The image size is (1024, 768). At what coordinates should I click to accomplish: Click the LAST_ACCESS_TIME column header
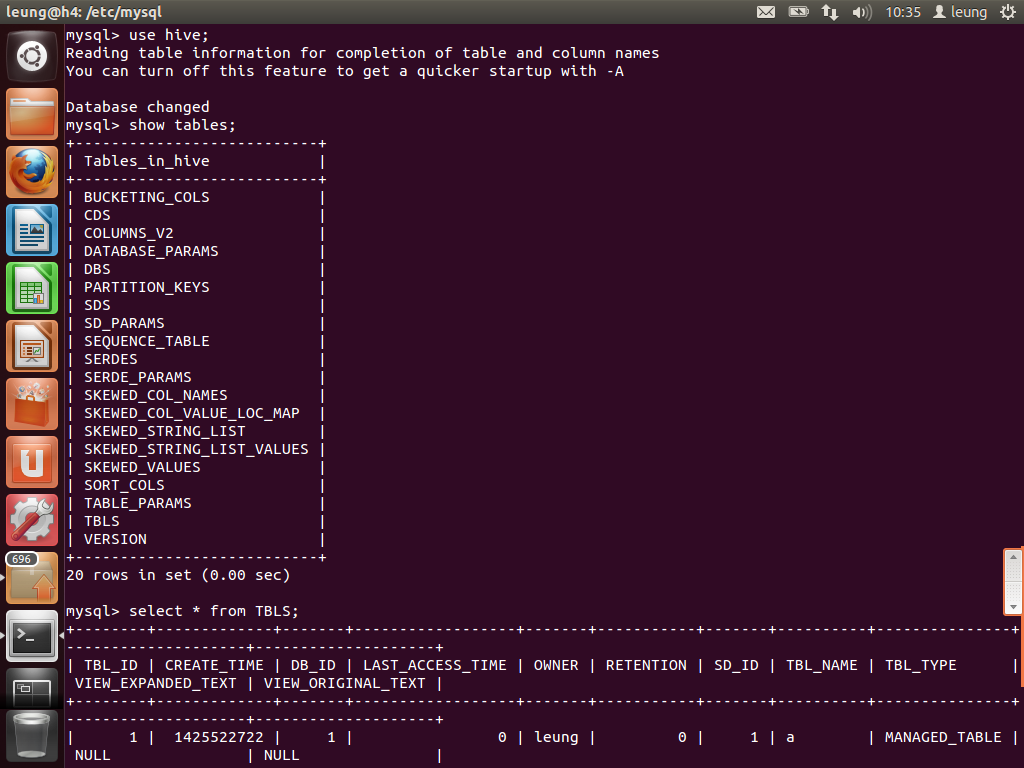click(x=435, y=665)
